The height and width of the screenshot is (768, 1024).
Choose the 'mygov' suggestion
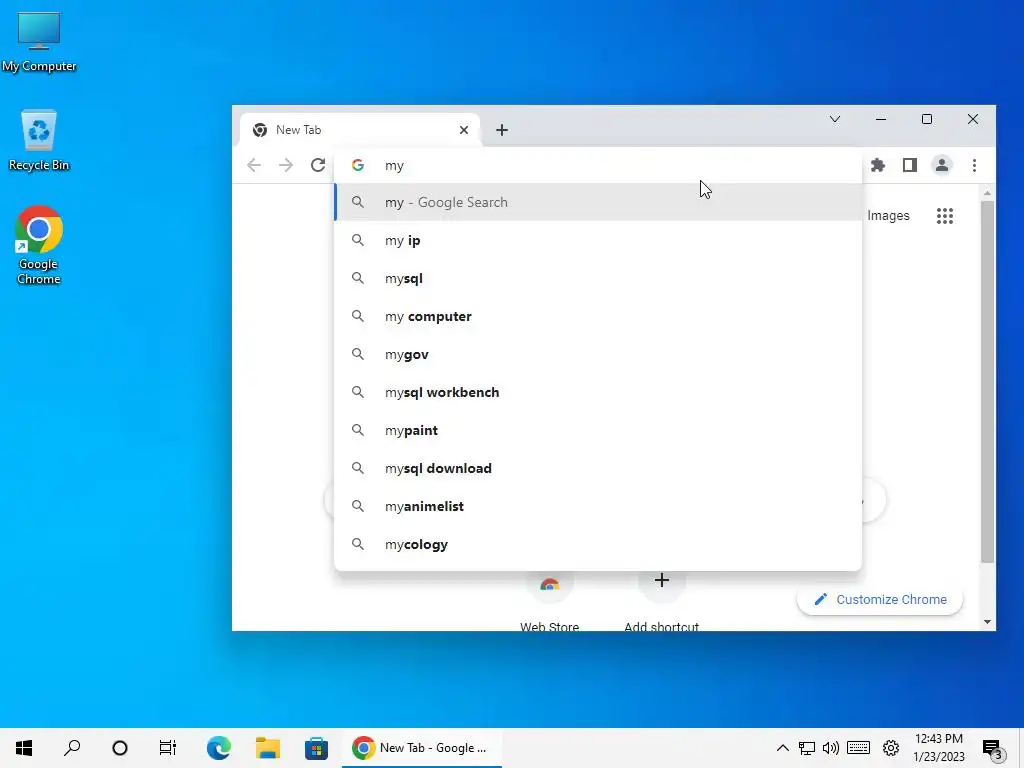[598, 354]
